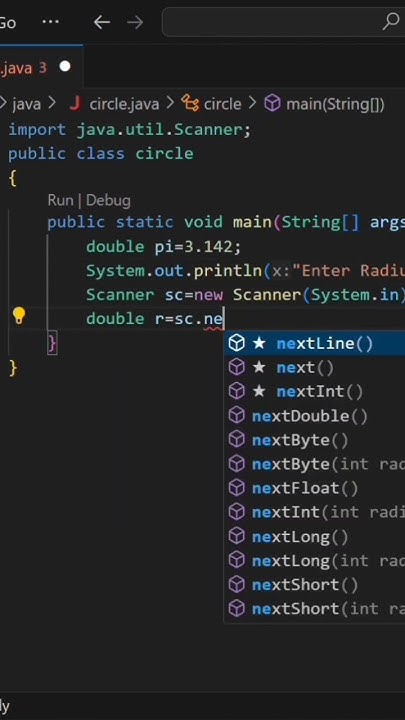Select the nextByte(int radix) suggestion
The width and height of the screenshot is (405, 720).
[315, 464]
